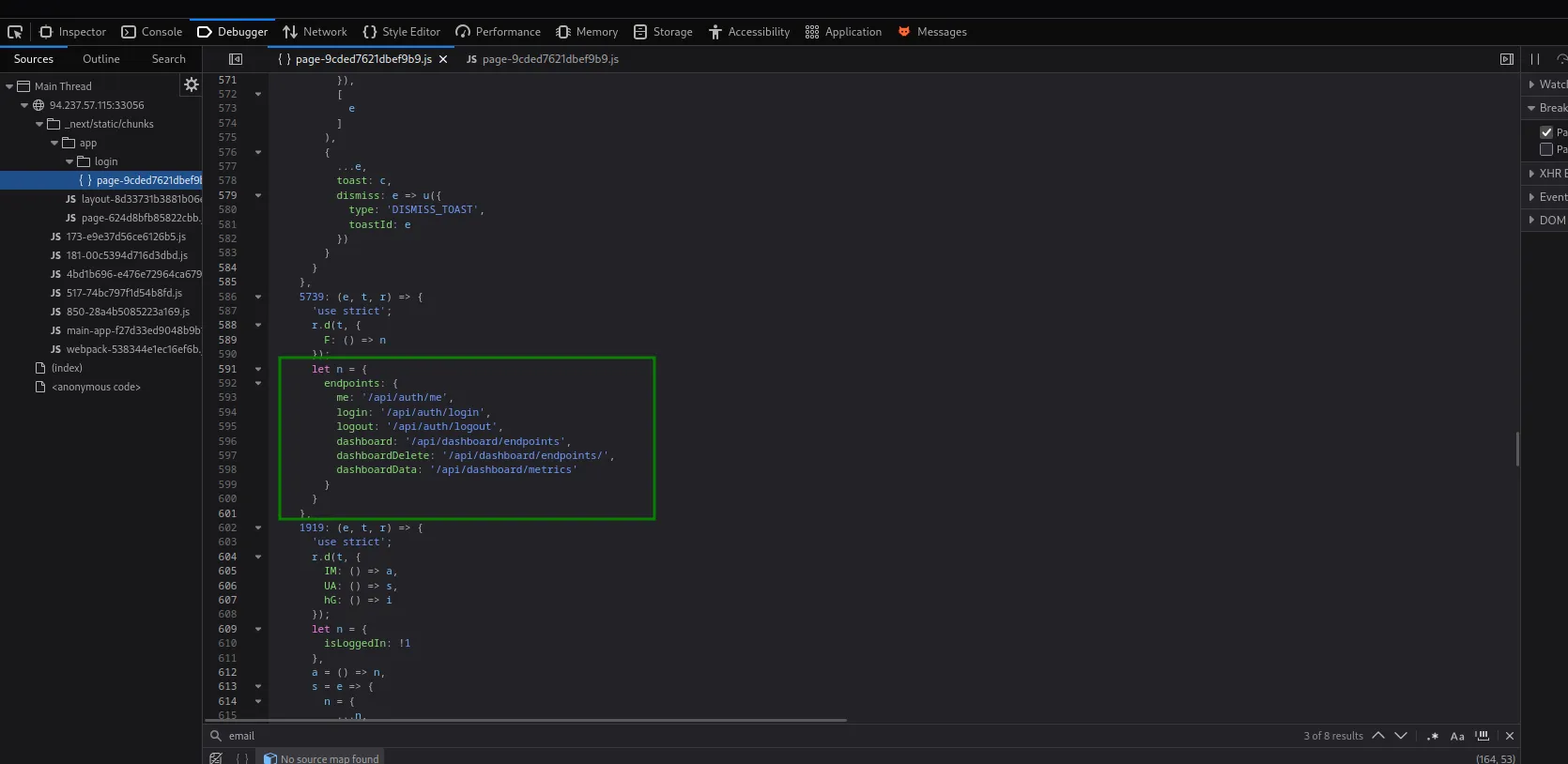
Task: Switch to the Search sidebar tab
Action: tap(169, 59)
